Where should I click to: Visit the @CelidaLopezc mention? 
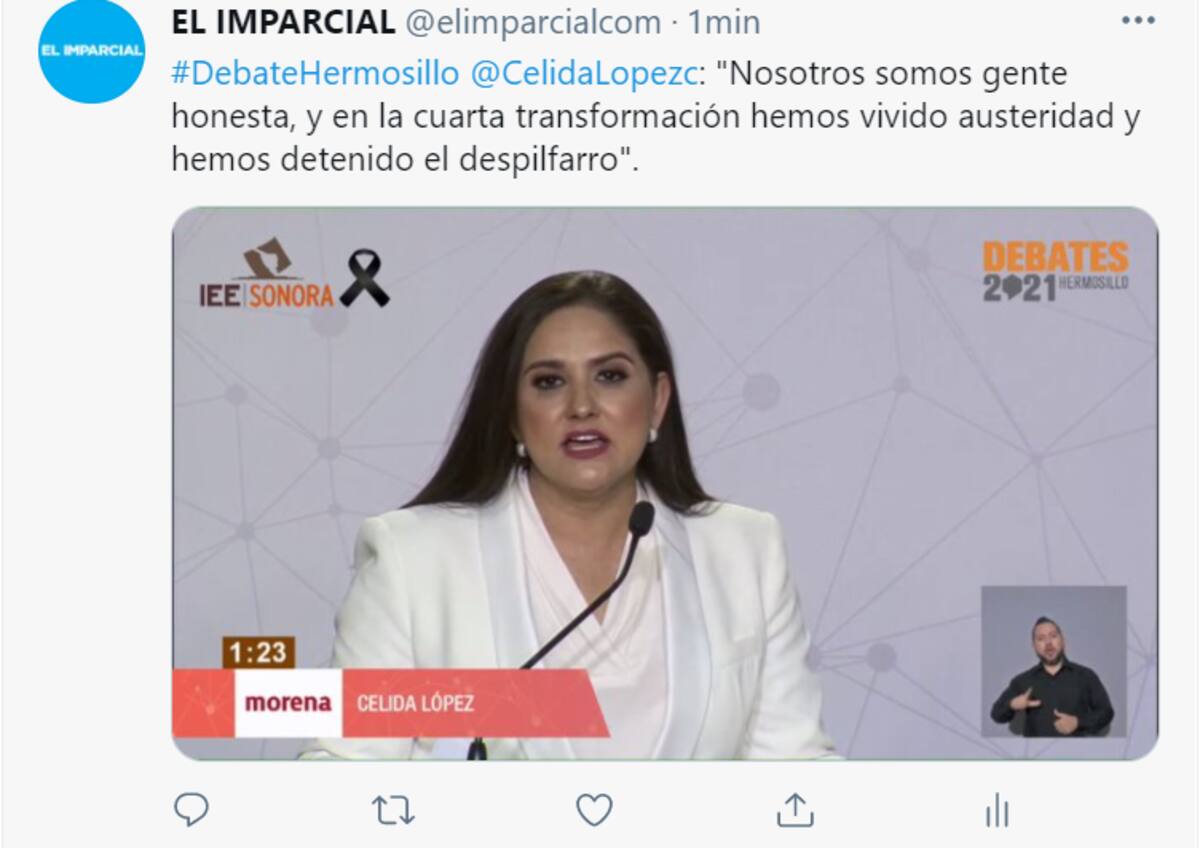click(x=582, y=74)
